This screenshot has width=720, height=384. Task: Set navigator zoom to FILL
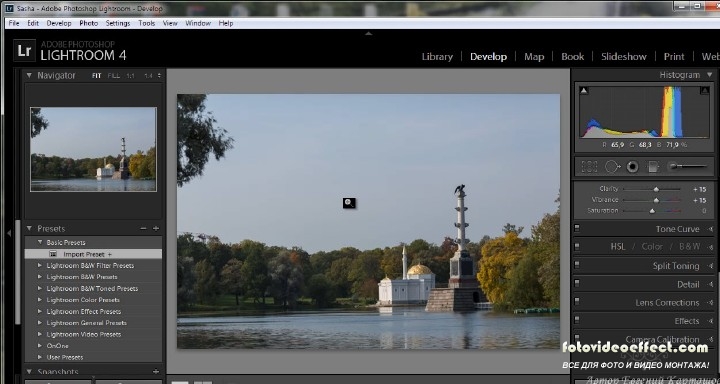tap(113, 76)
